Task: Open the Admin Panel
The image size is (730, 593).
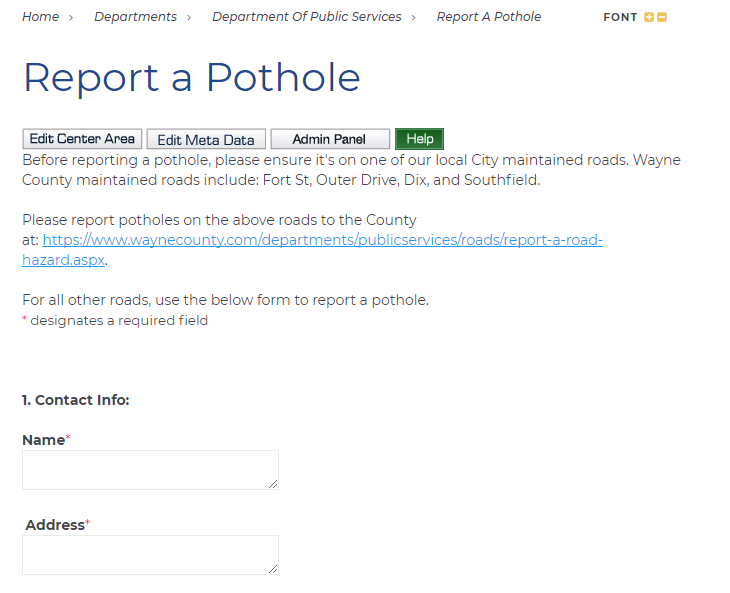Action: tap(329, 140)
